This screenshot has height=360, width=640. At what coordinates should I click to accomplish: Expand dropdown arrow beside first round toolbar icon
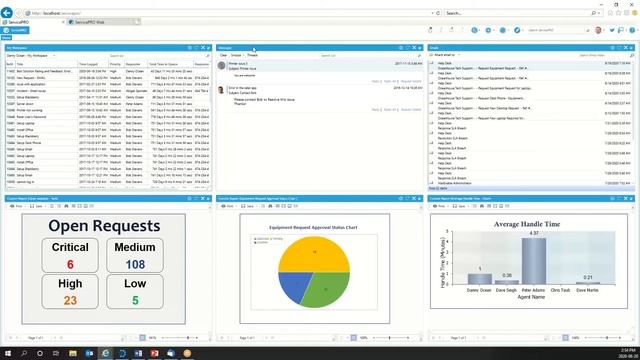point(480,31)
